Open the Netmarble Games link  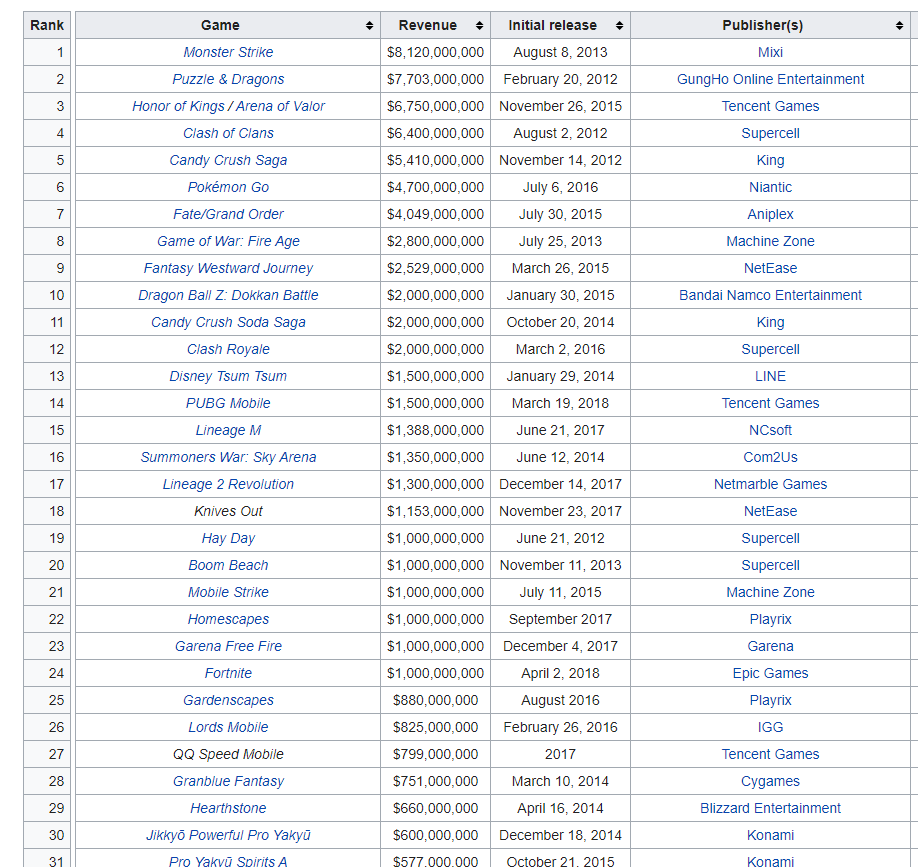click(770, 483)
